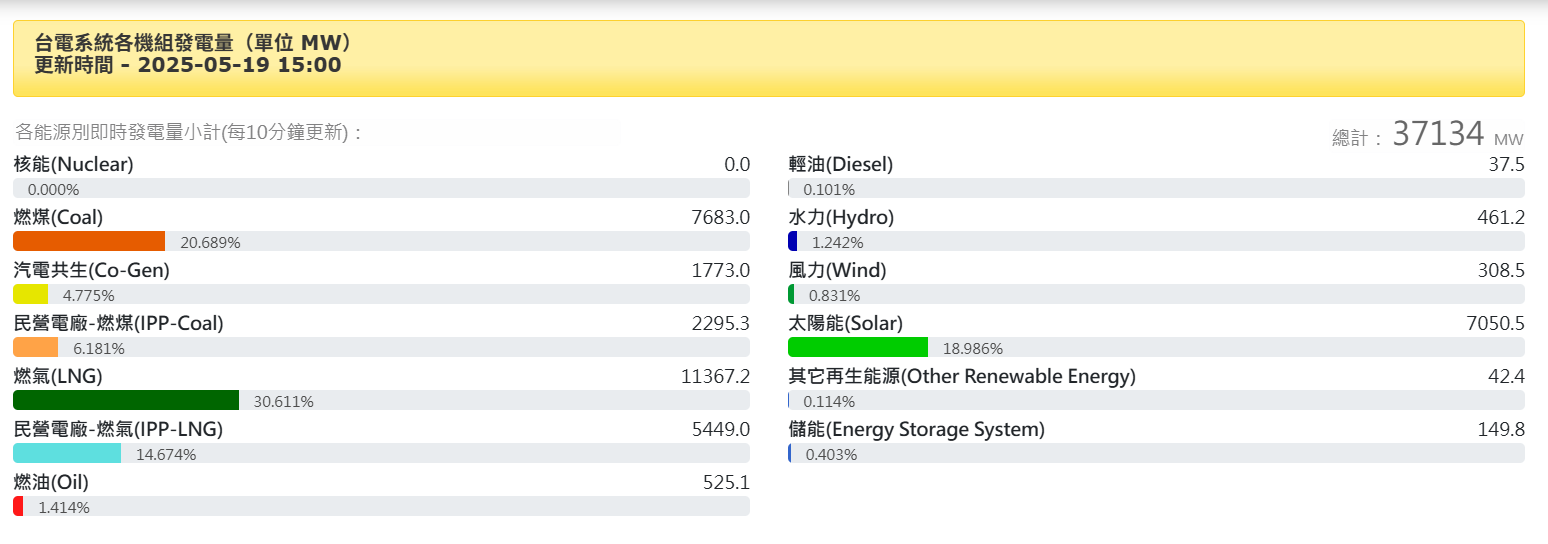Click the orange Coal progress bar

pyautogui.click(x=89, y=241)
